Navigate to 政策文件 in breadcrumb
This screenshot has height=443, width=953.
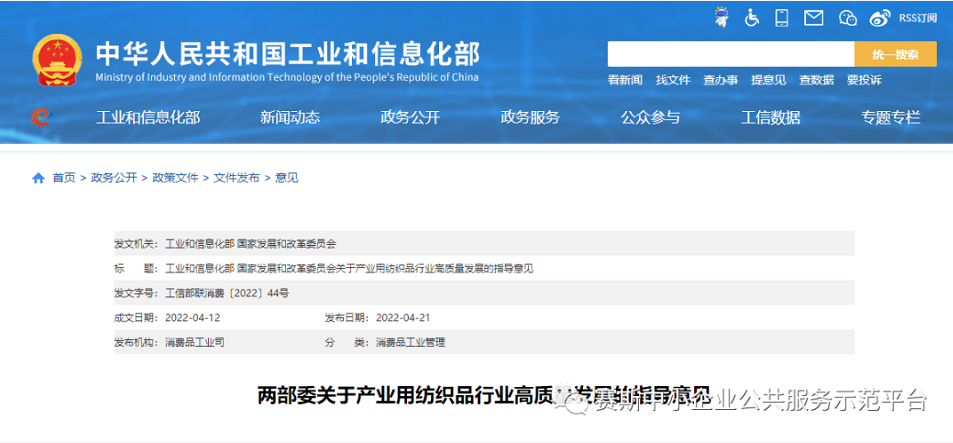point(175,178)
